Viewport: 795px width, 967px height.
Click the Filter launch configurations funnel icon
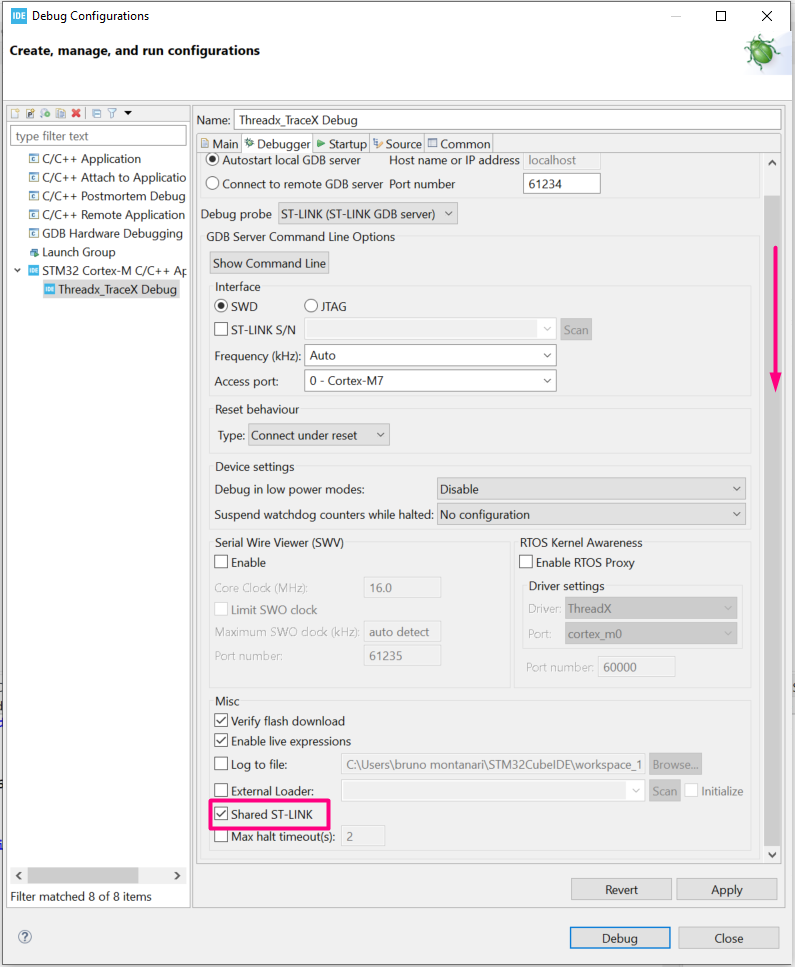pos(112,113)
